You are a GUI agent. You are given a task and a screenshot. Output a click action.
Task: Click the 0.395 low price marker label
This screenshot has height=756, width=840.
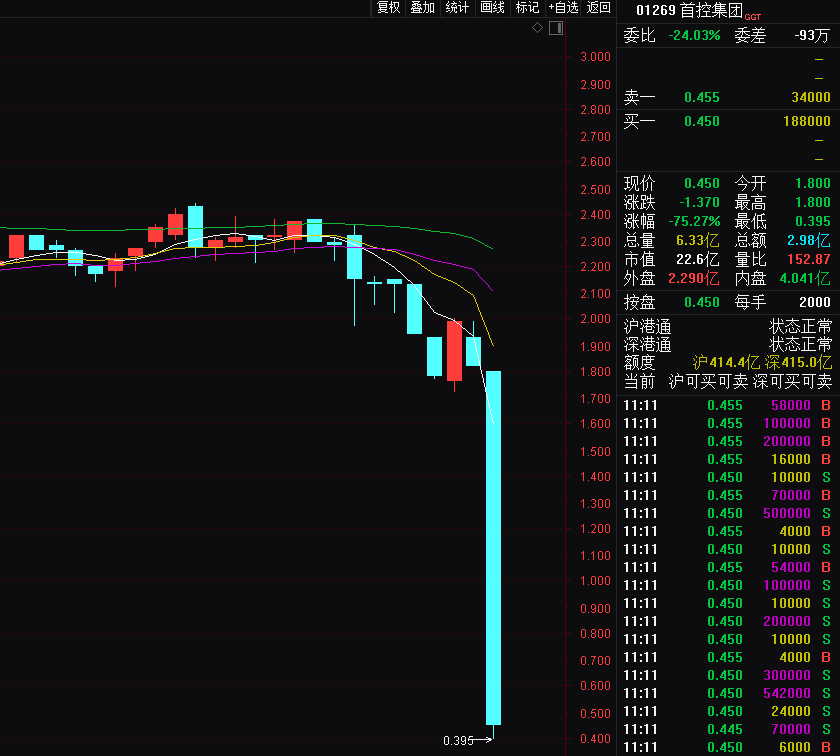[458, 741]
